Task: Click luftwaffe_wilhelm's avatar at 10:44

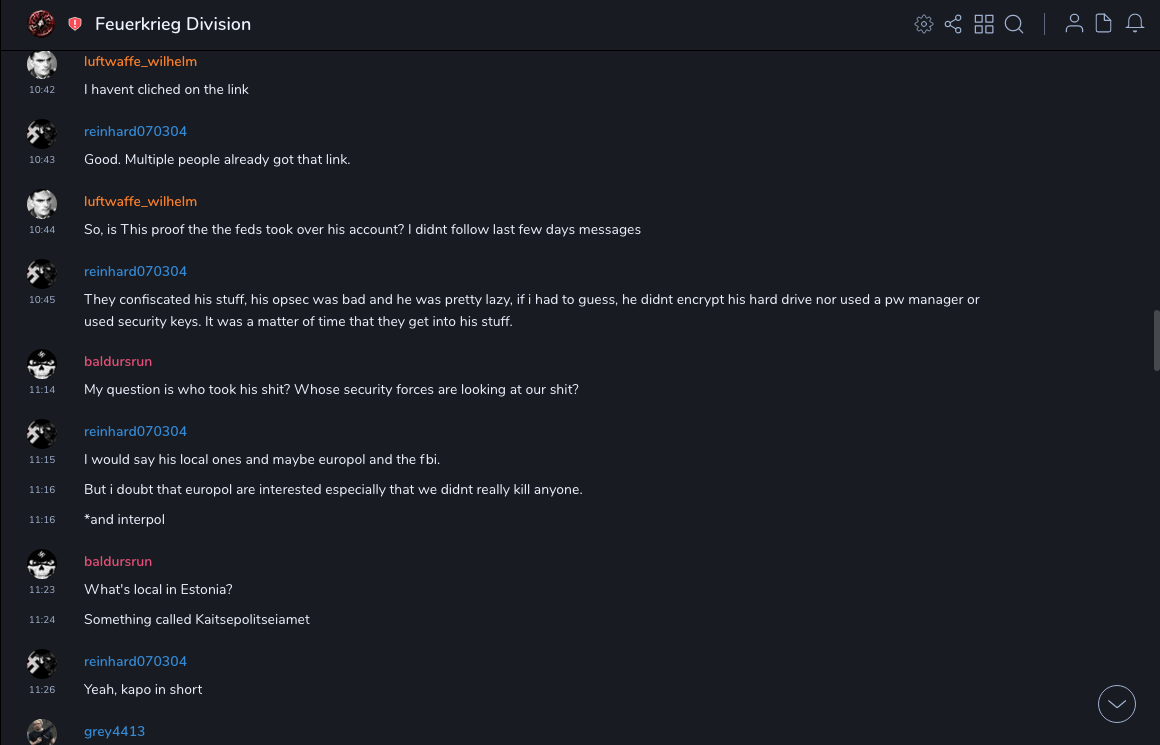Action: tap(42, 204)
